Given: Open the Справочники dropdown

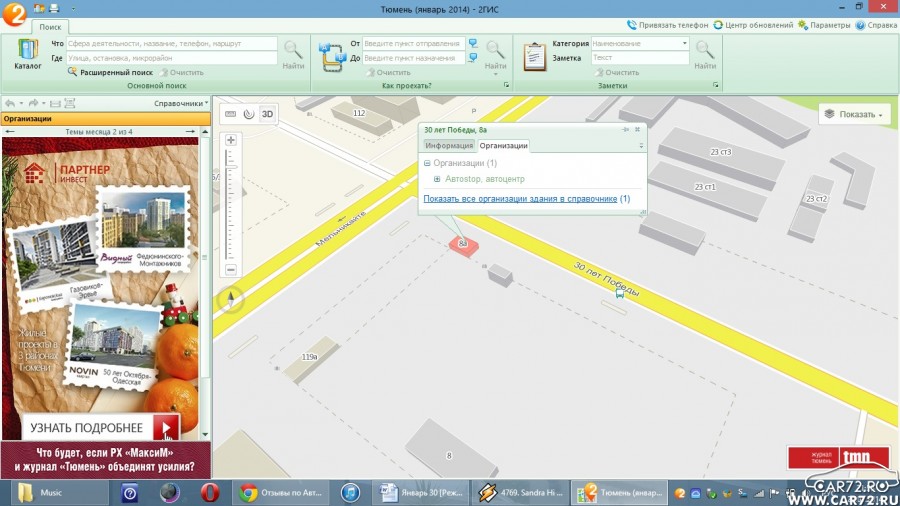Looking at the screenshot, I should (181, 103).
